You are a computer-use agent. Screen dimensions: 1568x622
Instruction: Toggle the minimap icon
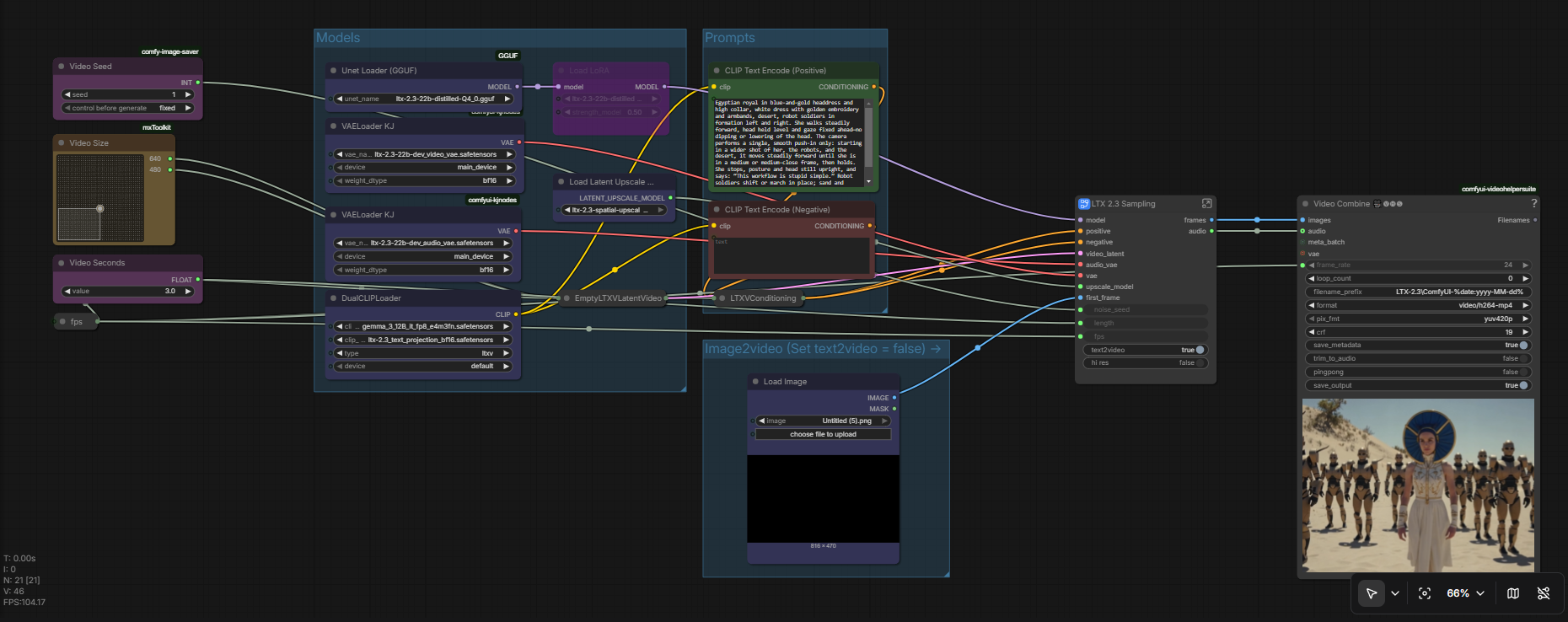[1513, 593]
